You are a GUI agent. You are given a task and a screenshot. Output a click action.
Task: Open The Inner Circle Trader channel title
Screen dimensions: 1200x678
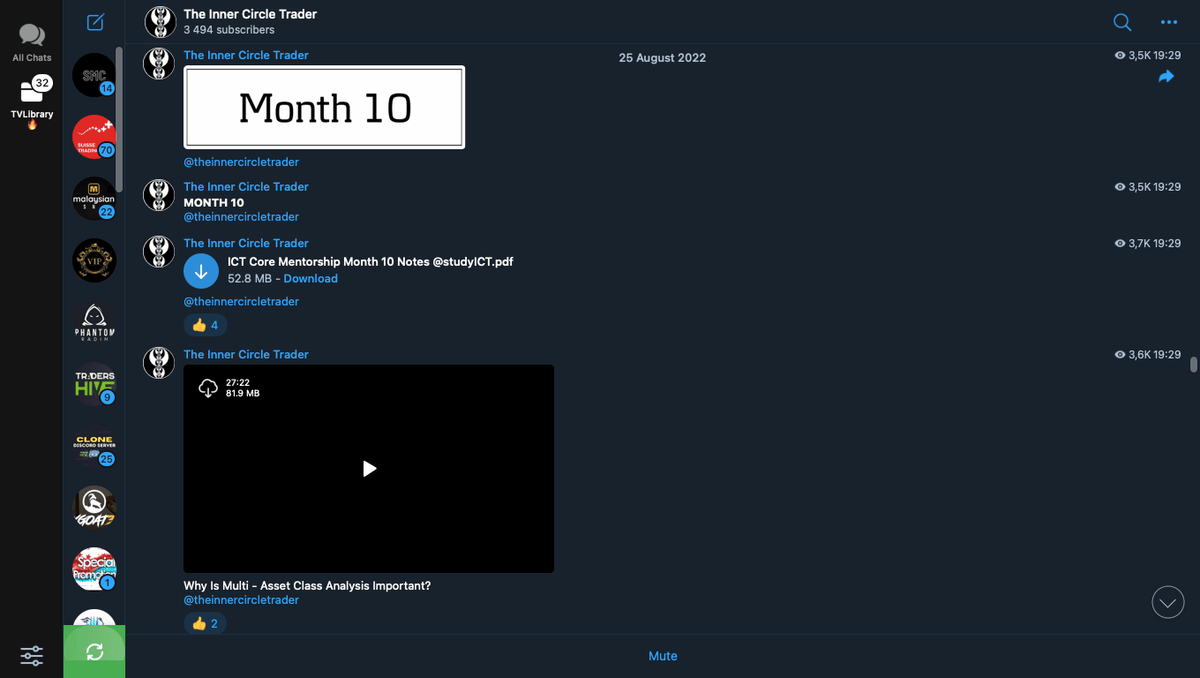coord(250,14)
